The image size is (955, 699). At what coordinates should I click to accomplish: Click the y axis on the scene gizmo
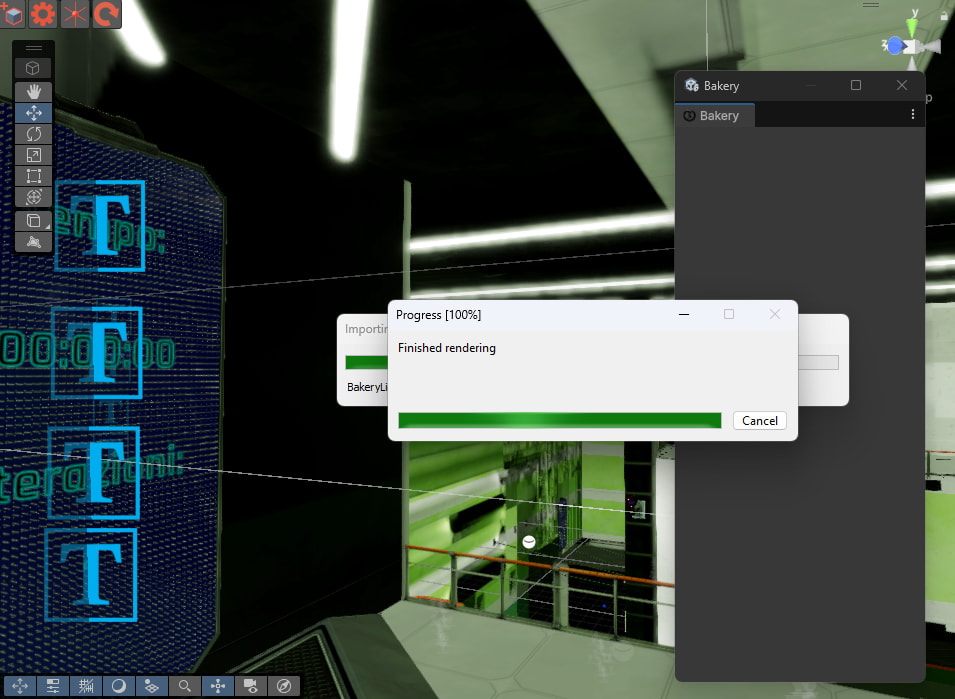(914, 22)
